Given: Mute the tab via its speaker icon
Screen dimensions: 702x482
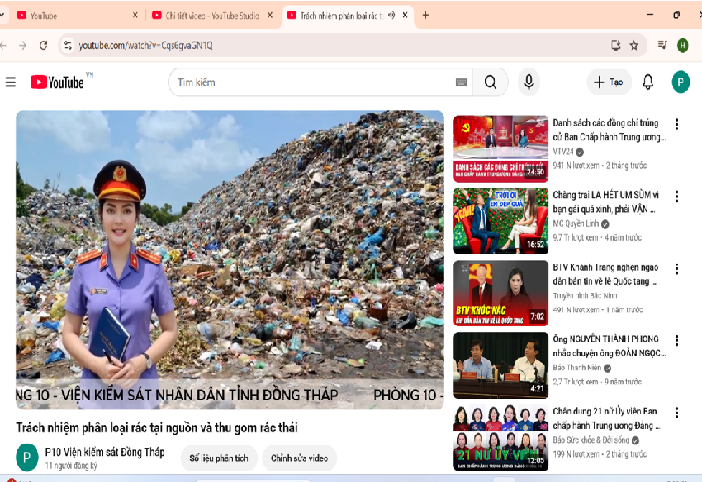Looking at the screenshot, I should tap(391, 15).
